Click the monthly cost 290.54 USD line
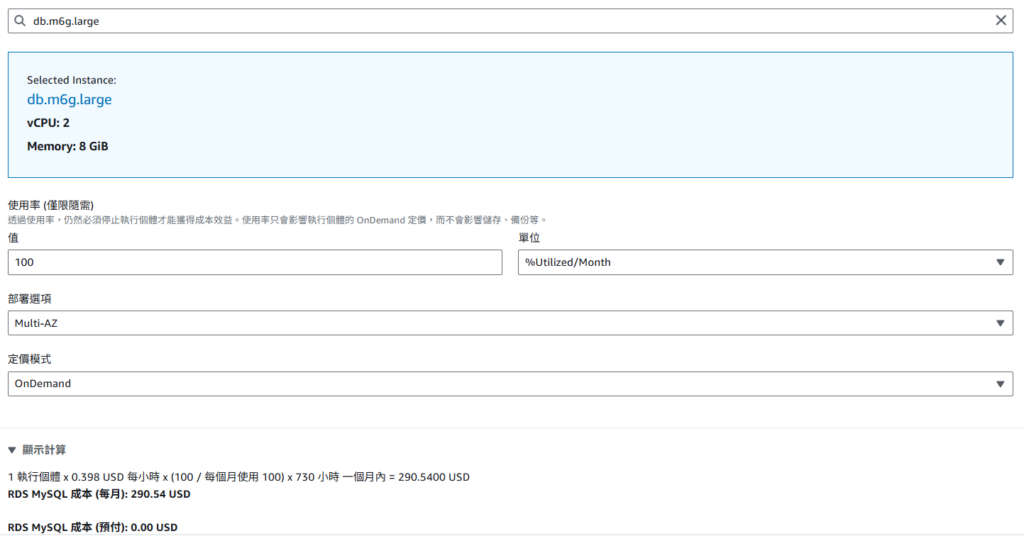 pyautogui.click(x=99, y=494)
